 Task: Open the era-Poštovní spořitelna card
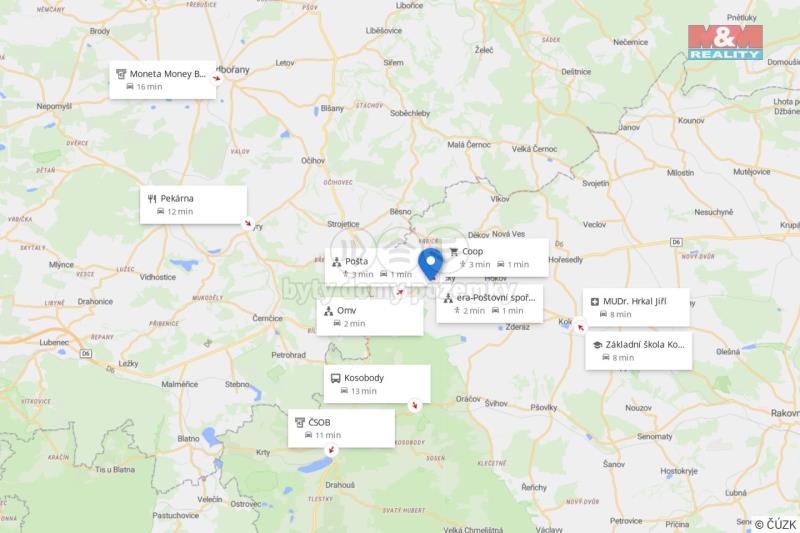pyautogui.click(x=490, y=303)
